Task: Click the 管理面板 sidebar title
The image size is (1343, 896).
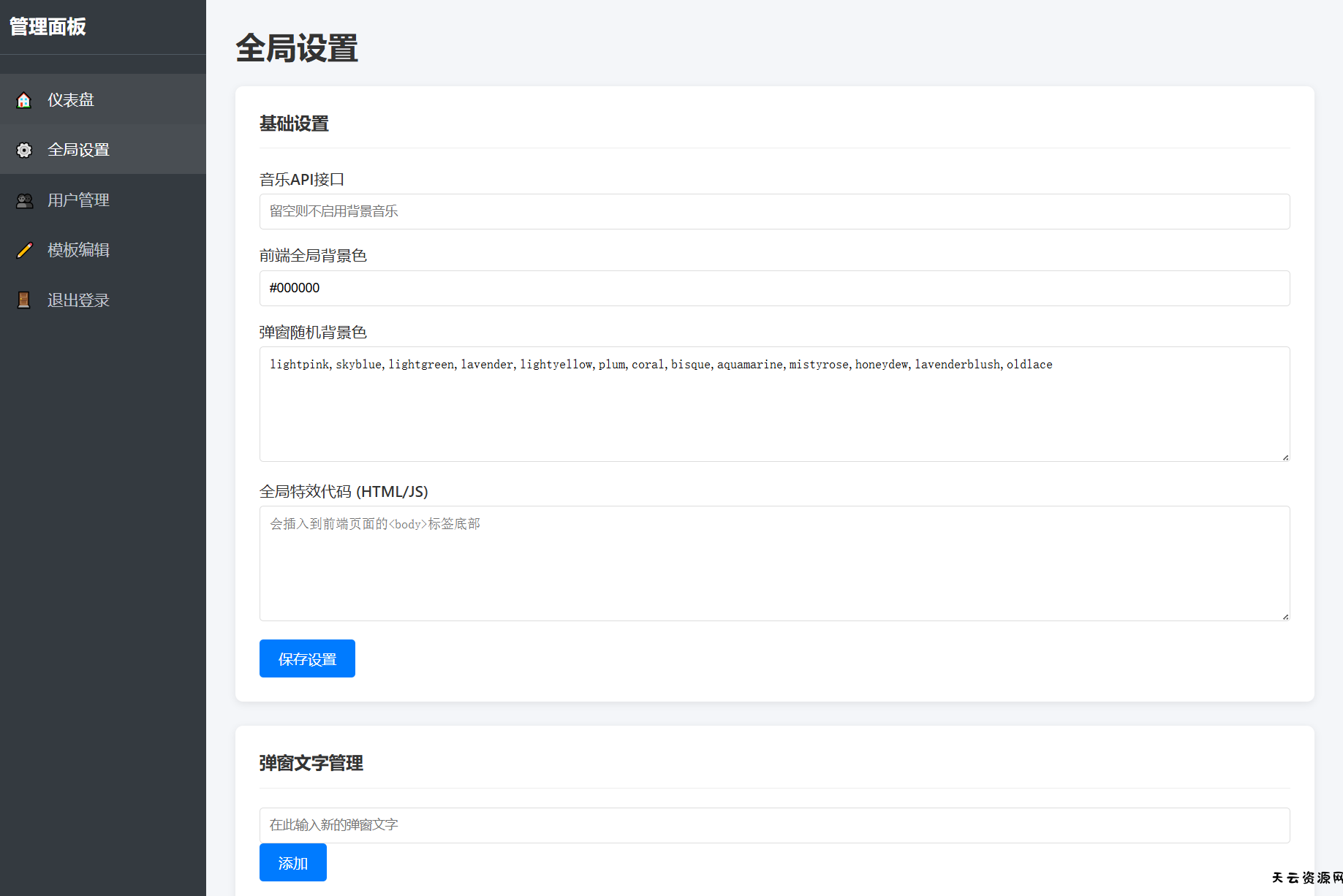Action: point(48,27)
